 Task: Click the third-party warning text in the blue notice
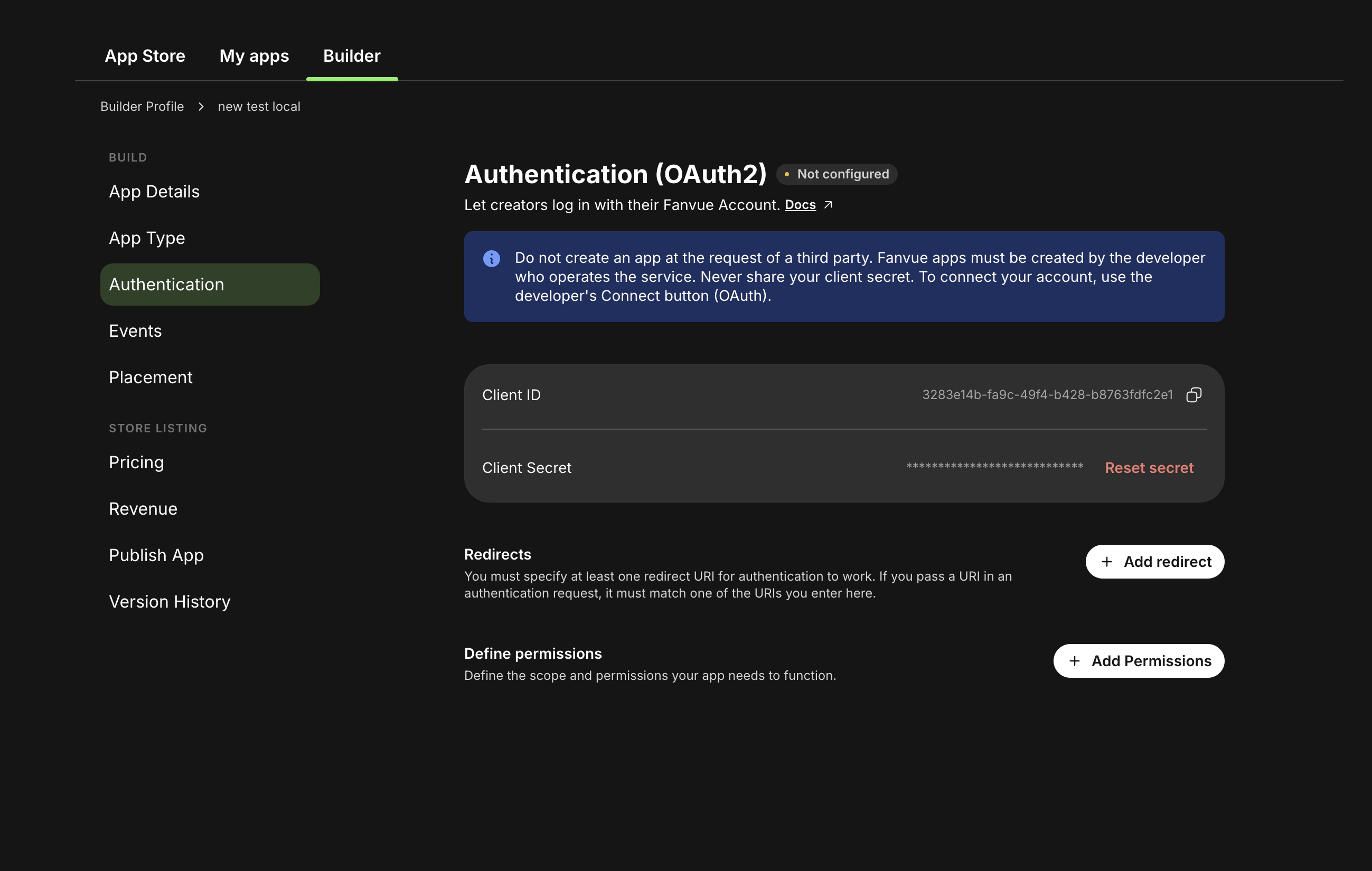coord(860,277)
